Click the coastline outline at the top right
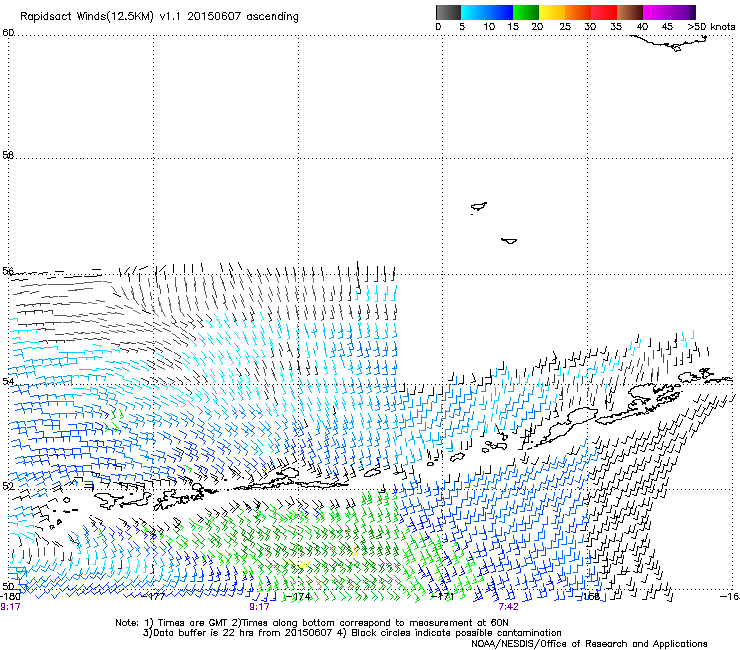Viewport: 740px width, 650px height. (669, 43)
